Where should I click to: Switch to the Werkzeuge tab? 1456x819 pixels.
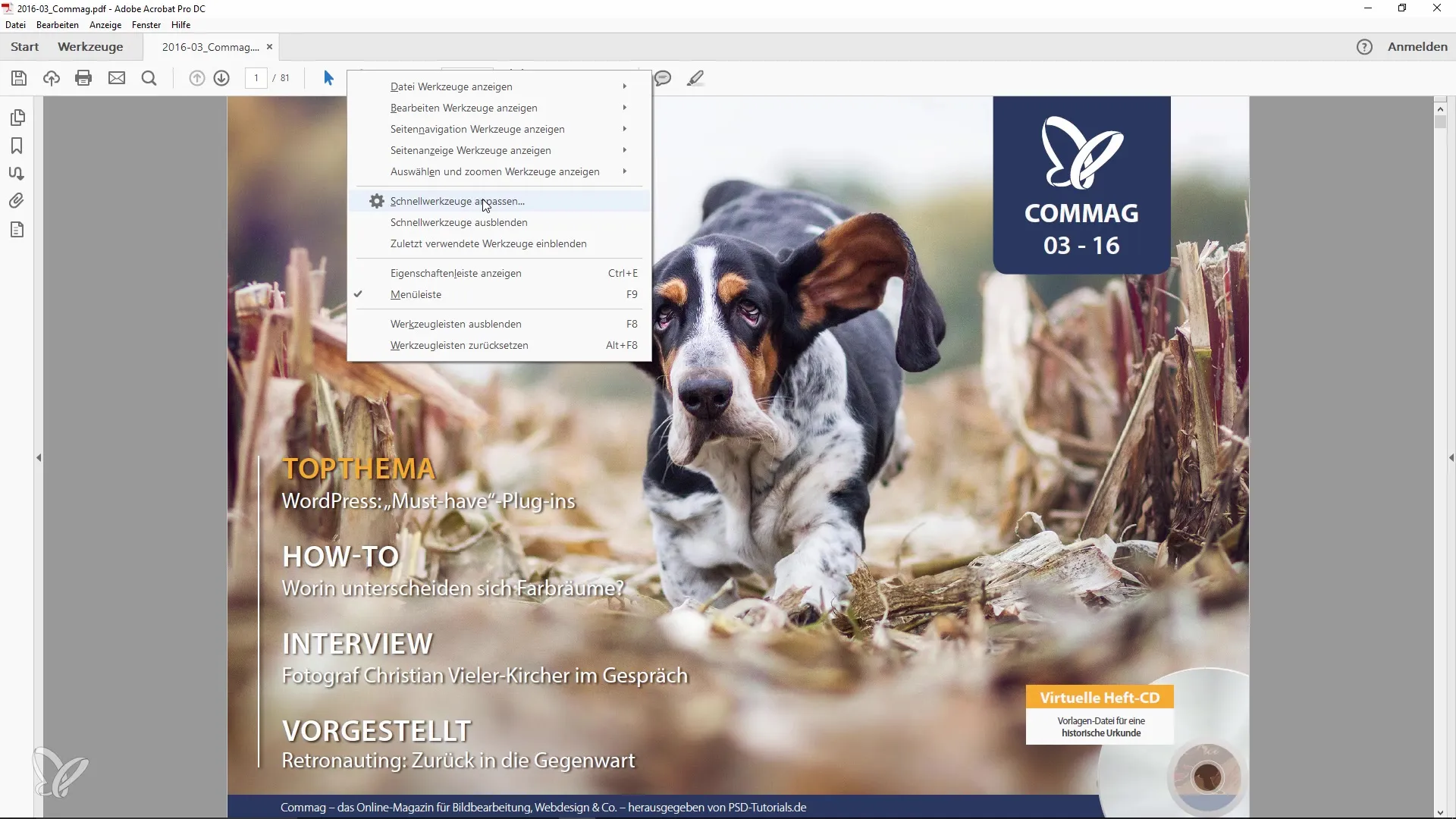coord(90,47)
